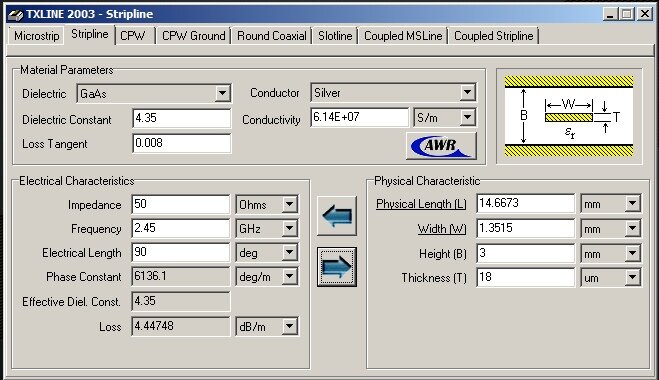Click the Impedance field showing 50
The image size is (659, 380).
(x=181, y=204)
